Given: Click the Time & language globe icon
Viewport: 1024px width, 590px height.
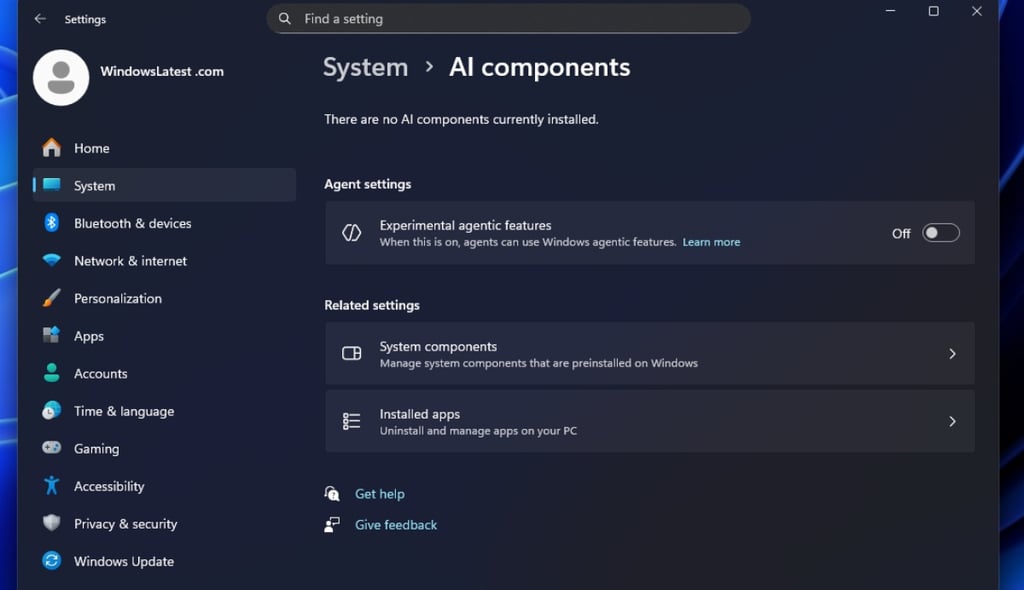Looking at the screenshot, I should click(x=52, y=410).
